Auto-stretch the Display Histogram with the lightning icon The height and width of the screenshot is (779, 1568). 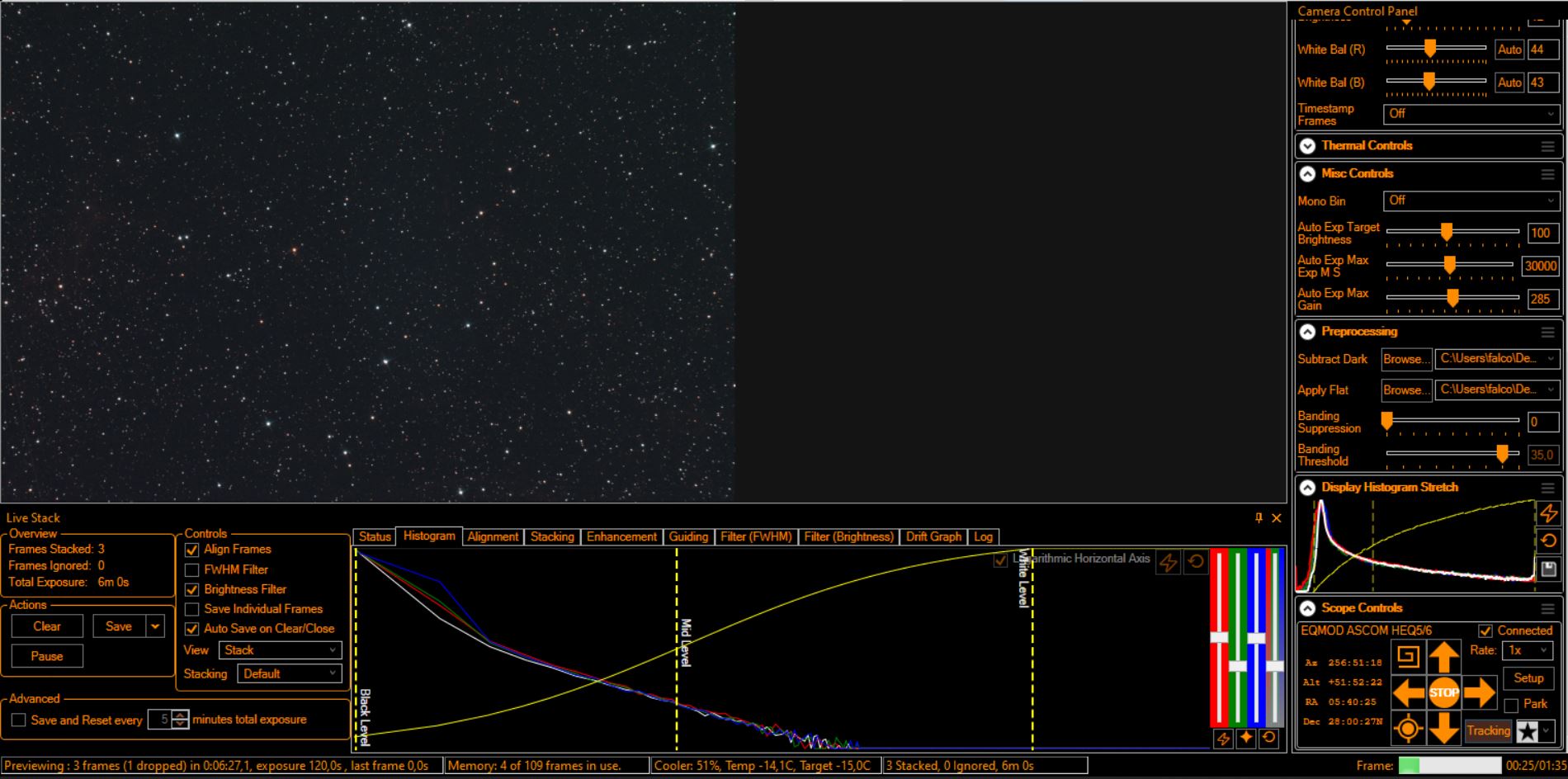click(1548, 513)
